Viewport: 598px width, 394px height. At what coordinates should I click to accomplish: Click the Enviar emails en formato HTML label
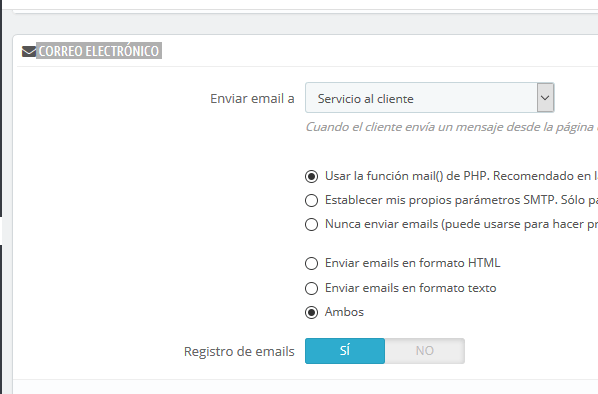tap(413, 263)
